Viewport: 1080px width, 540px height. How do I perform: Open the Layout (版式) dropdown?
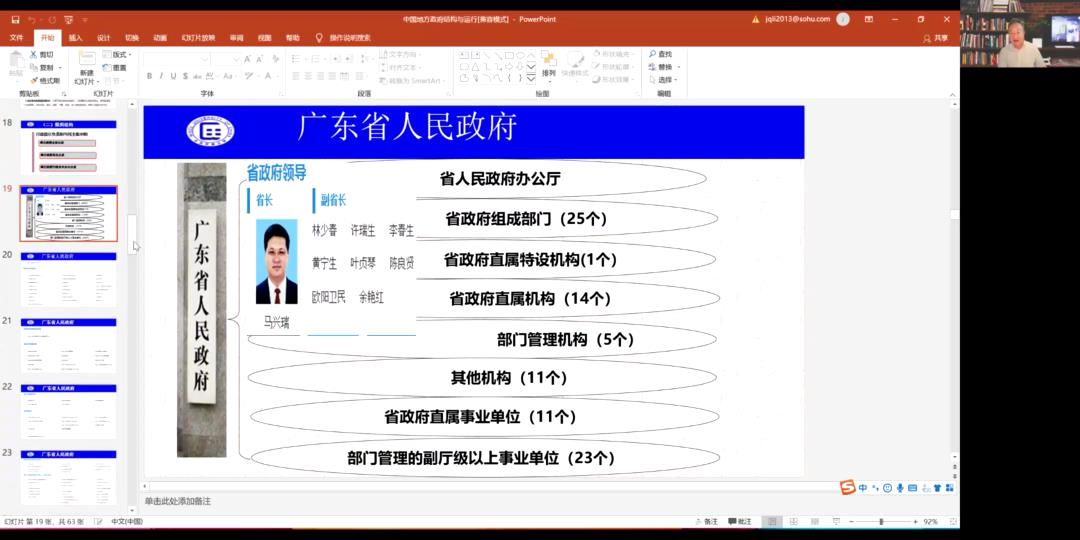coord(116,54)
